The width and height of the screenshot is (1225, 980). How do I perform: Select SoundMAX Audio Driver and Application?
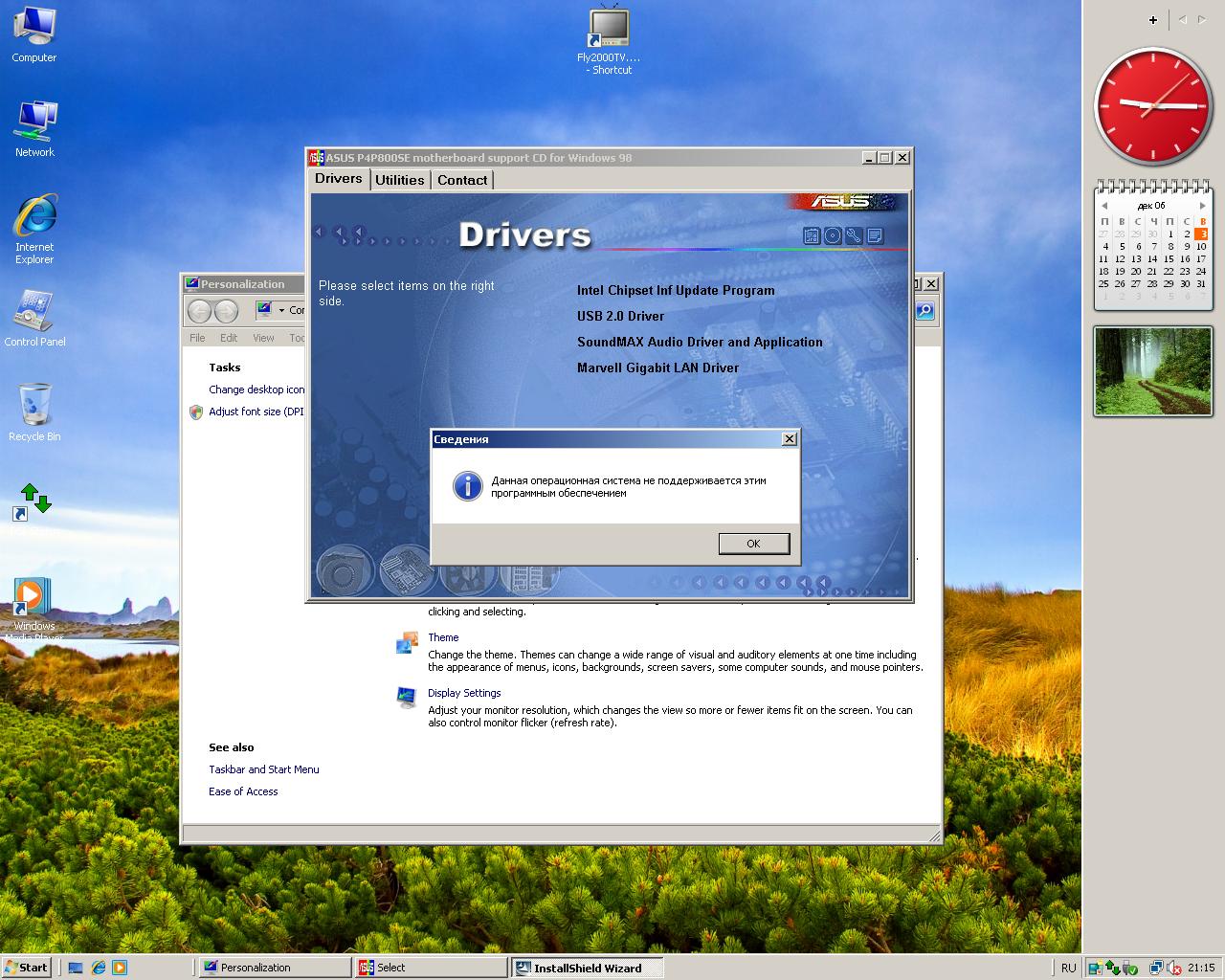[700, 342]
